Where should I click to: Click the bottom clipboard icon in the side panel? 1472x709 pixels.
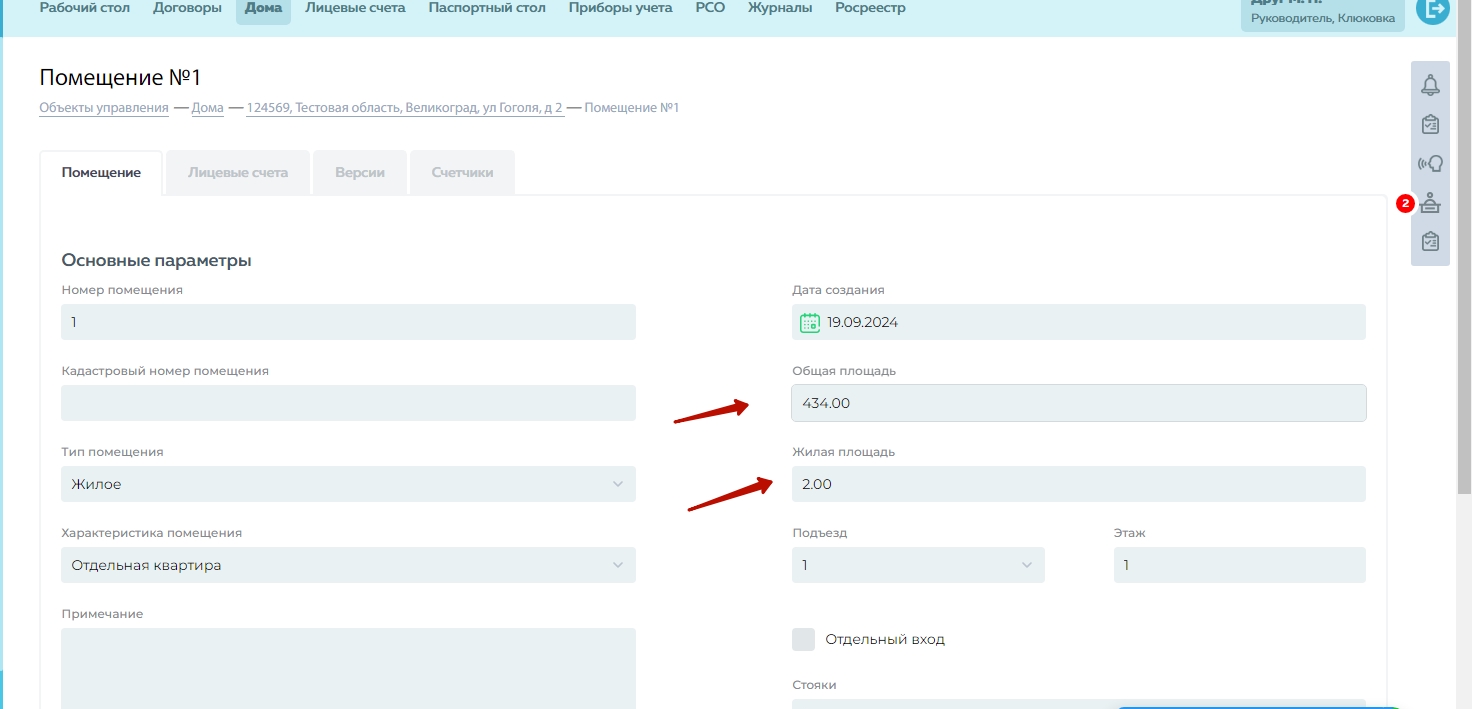[x=1430, y=242]
